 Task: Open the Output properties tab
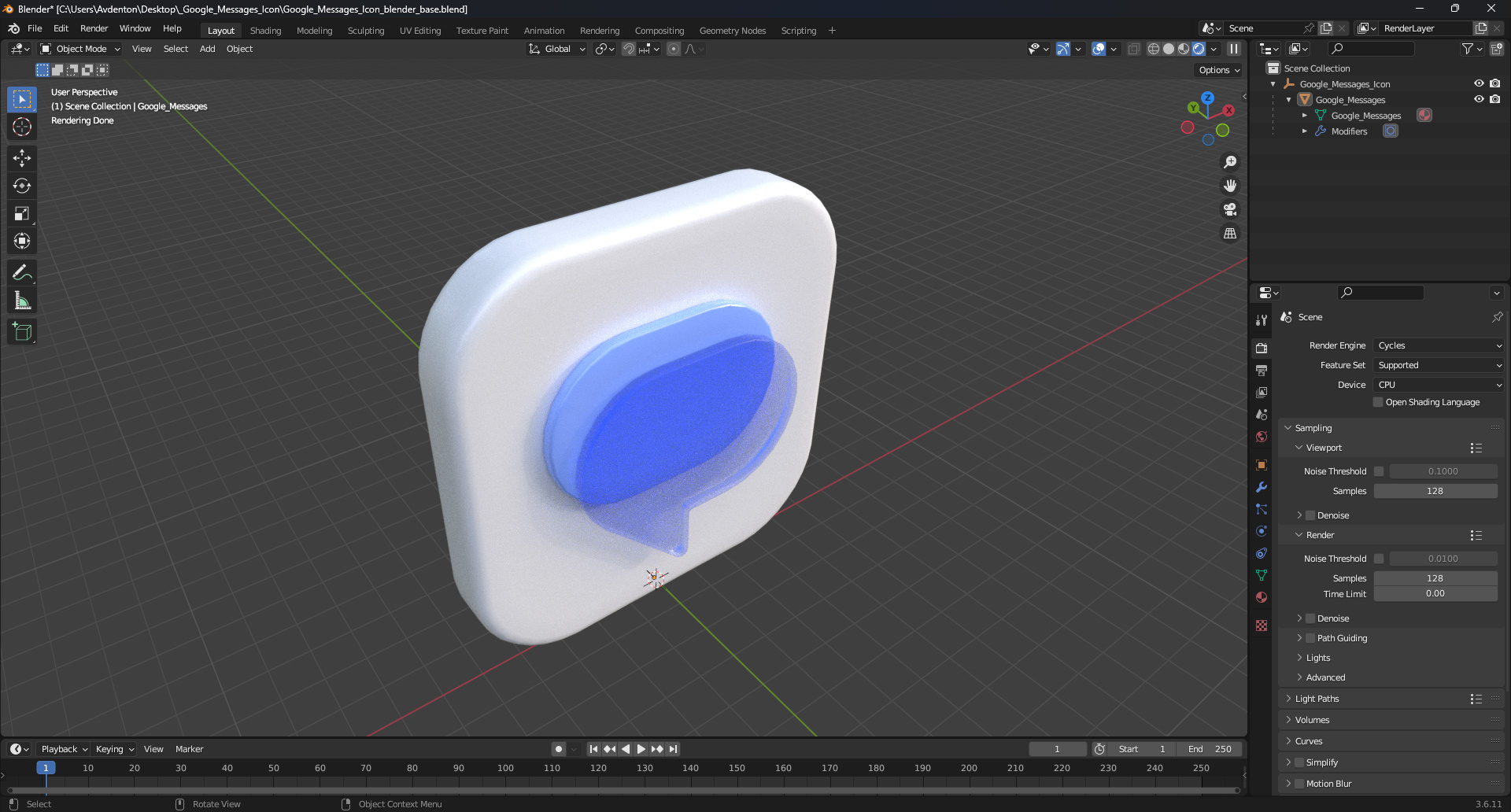1262,370
